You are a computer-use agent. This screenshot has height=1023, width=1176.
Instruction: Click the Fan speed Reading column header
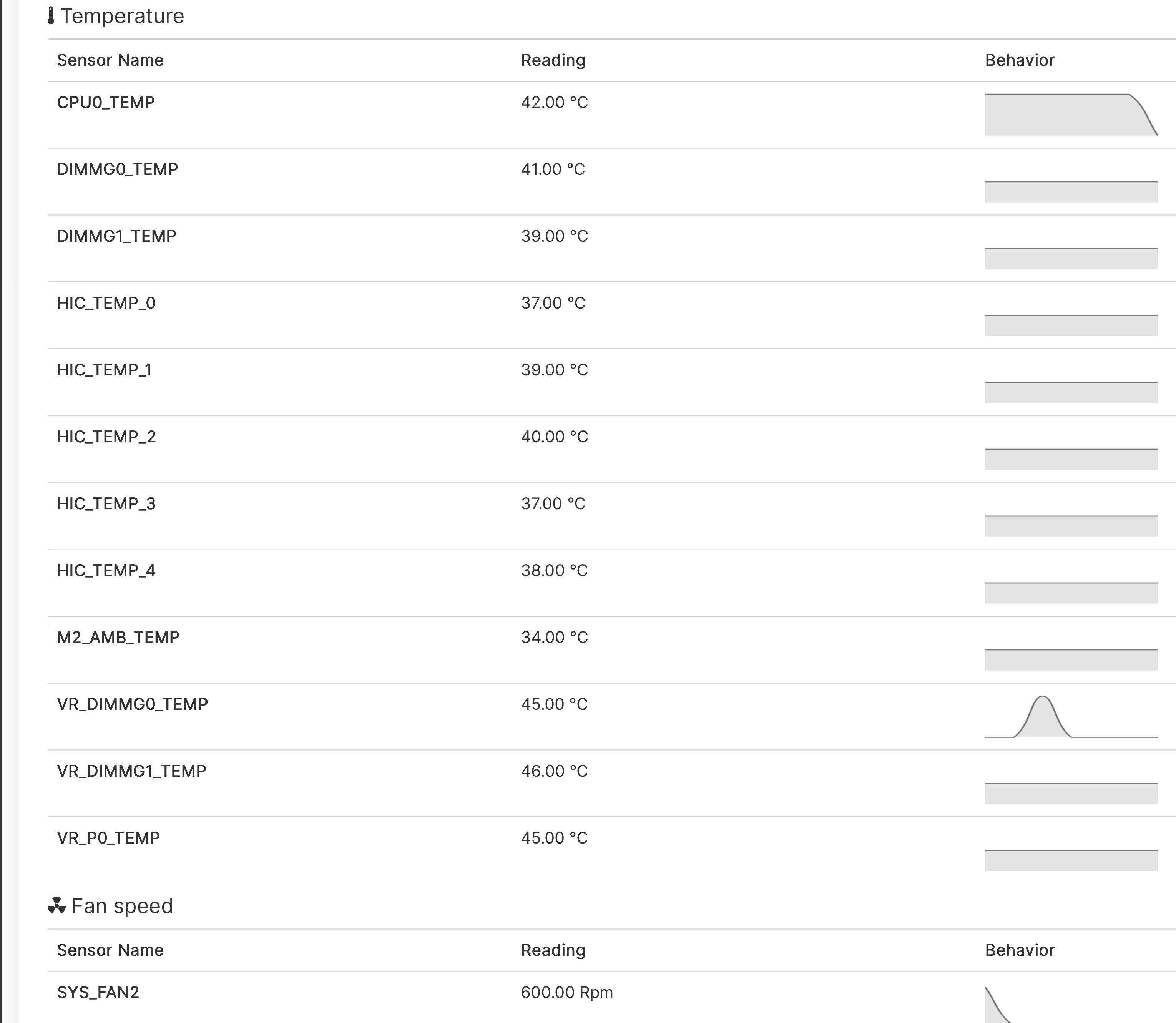pos(553,950)
